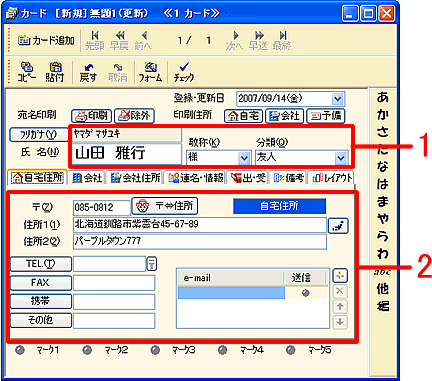Toggle マーク5 marker
This screenshot has height=381, width=432.
tap(291, 350)
